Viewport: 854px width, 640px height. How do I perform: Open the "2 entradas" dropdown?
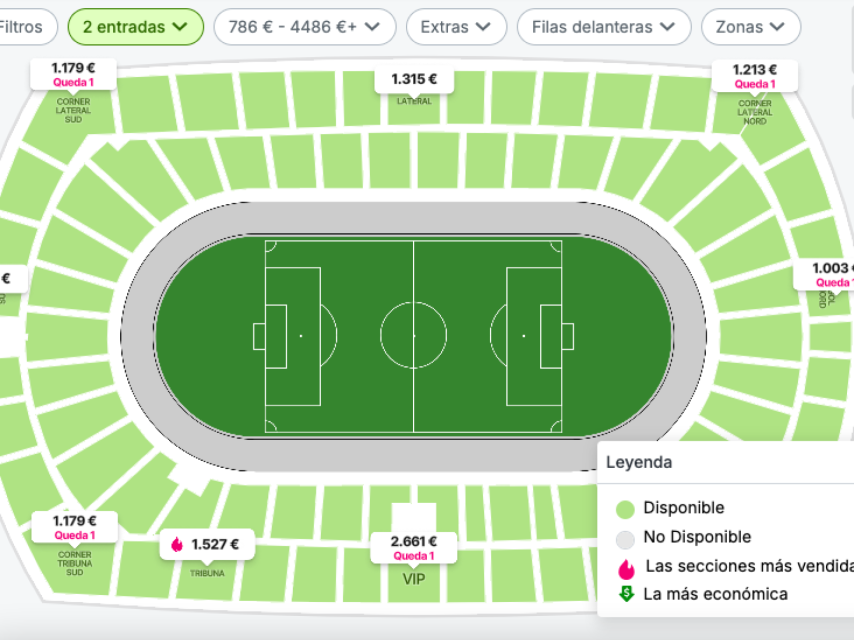(x=135, y=27)
